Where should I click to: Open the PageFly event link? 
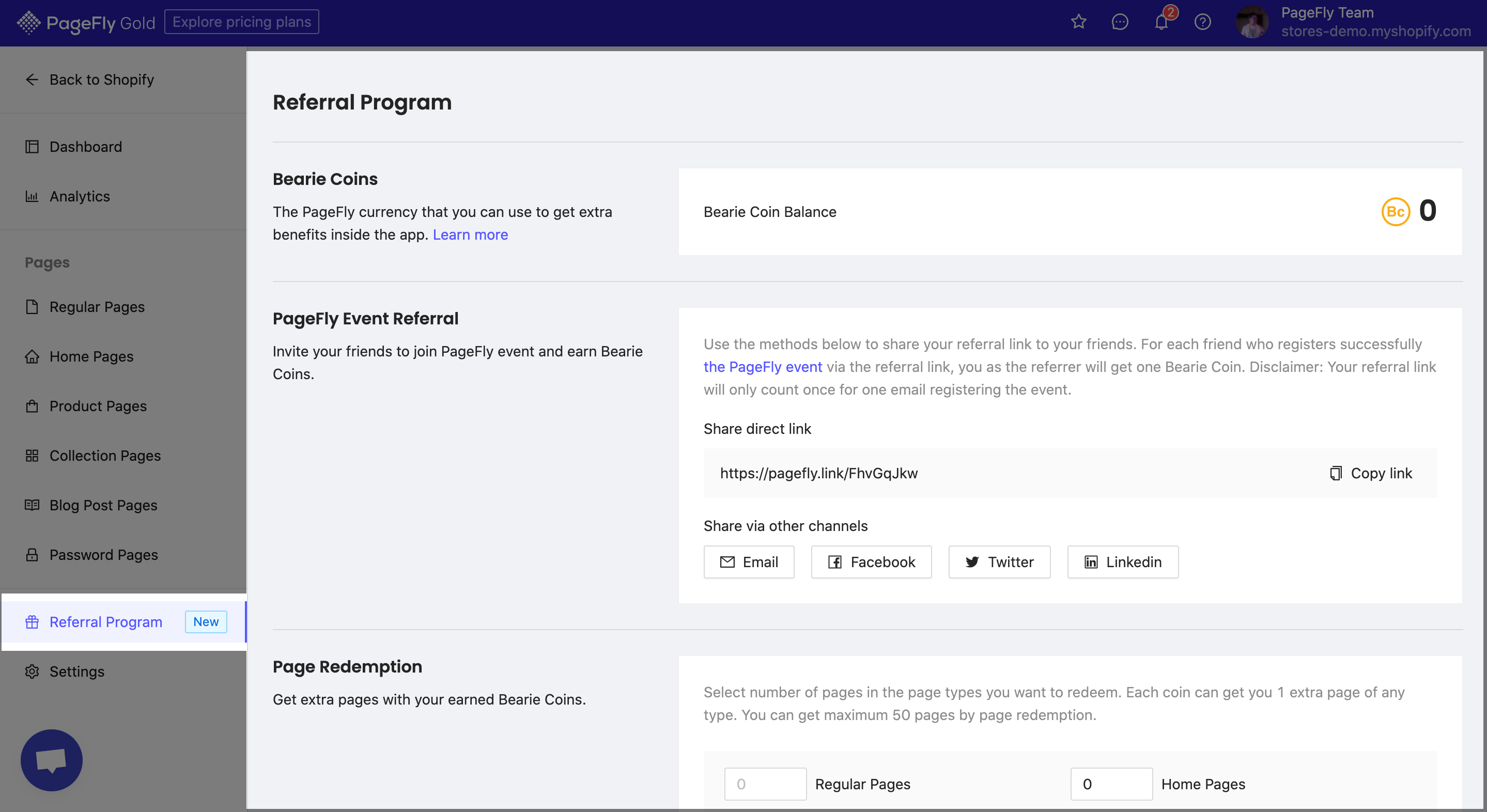point(763,367)
